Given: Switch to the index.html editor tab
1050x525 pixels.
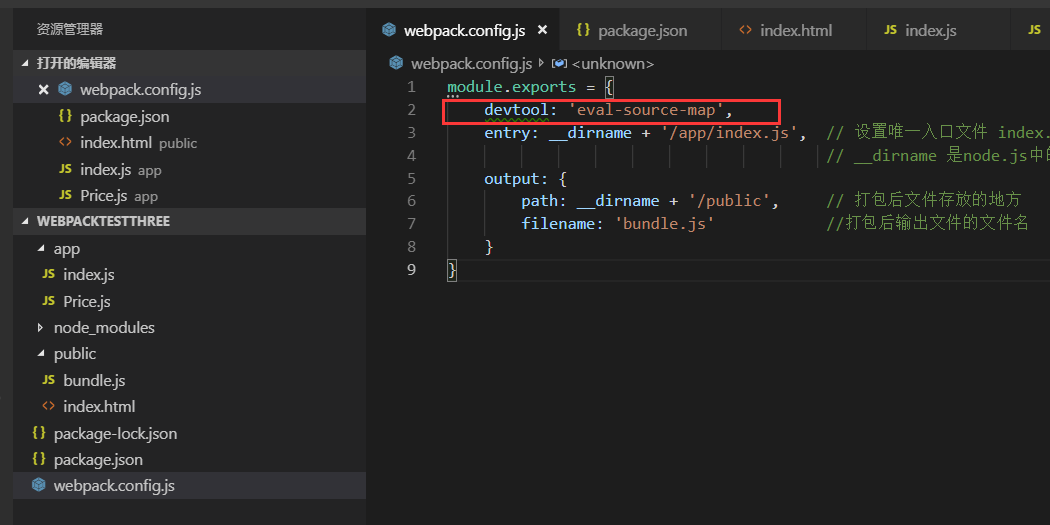Looking at the screenshot, I should pyautogui.click(x=795, y=31).
